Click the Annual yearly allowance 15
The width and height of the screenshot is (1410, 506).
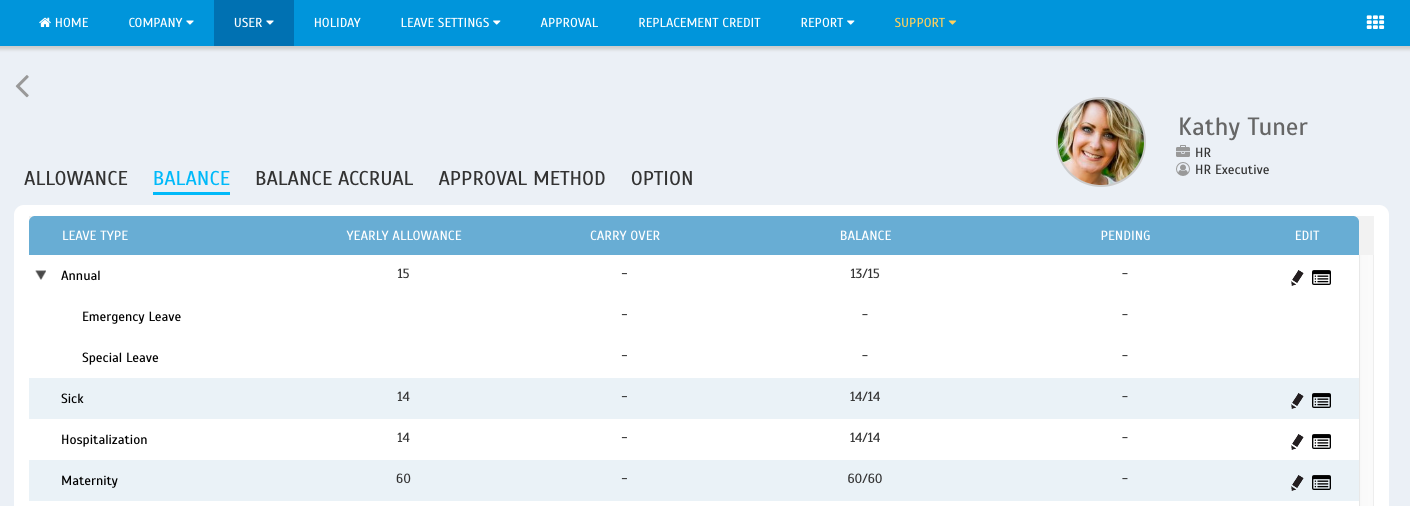(x=403, y=273)
